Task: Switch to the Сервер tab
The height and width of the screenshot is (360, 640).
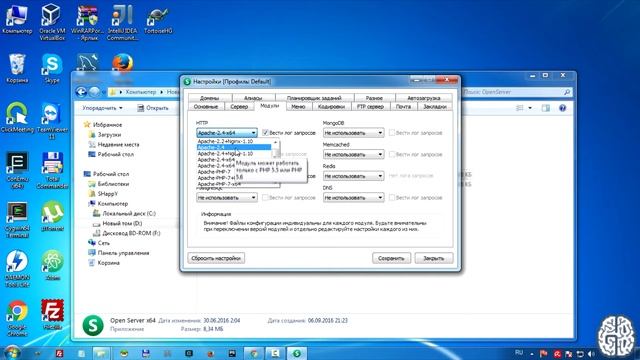Action: coord(239,107)
